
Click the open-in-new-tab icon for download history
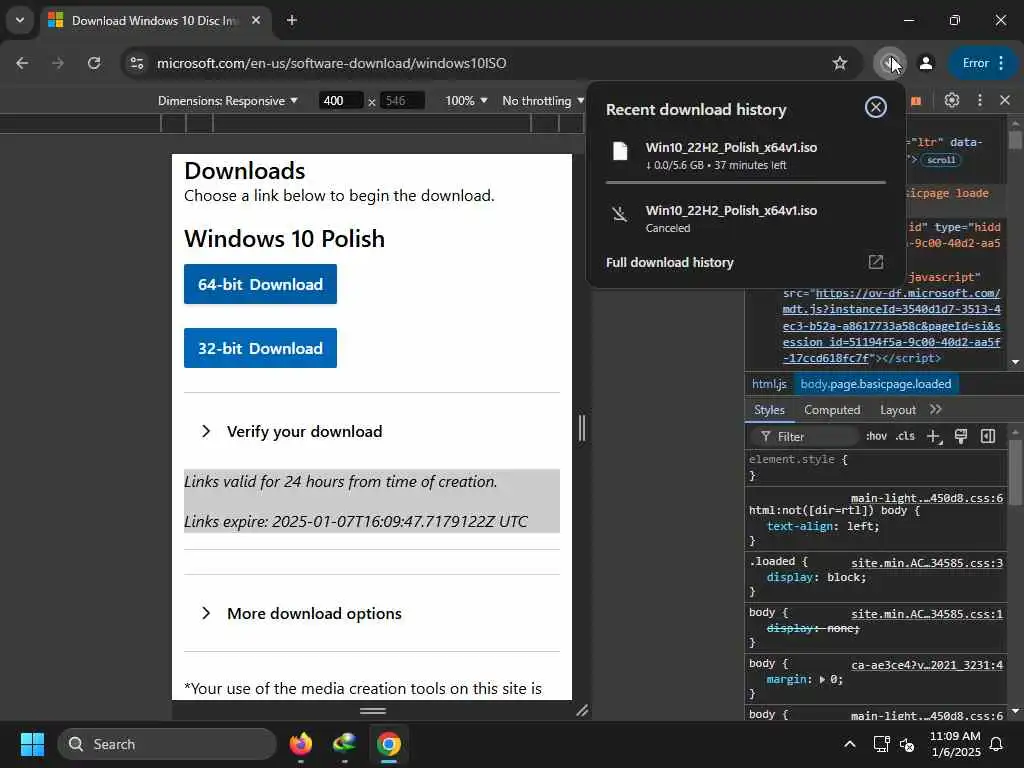(x=876, y=262)
